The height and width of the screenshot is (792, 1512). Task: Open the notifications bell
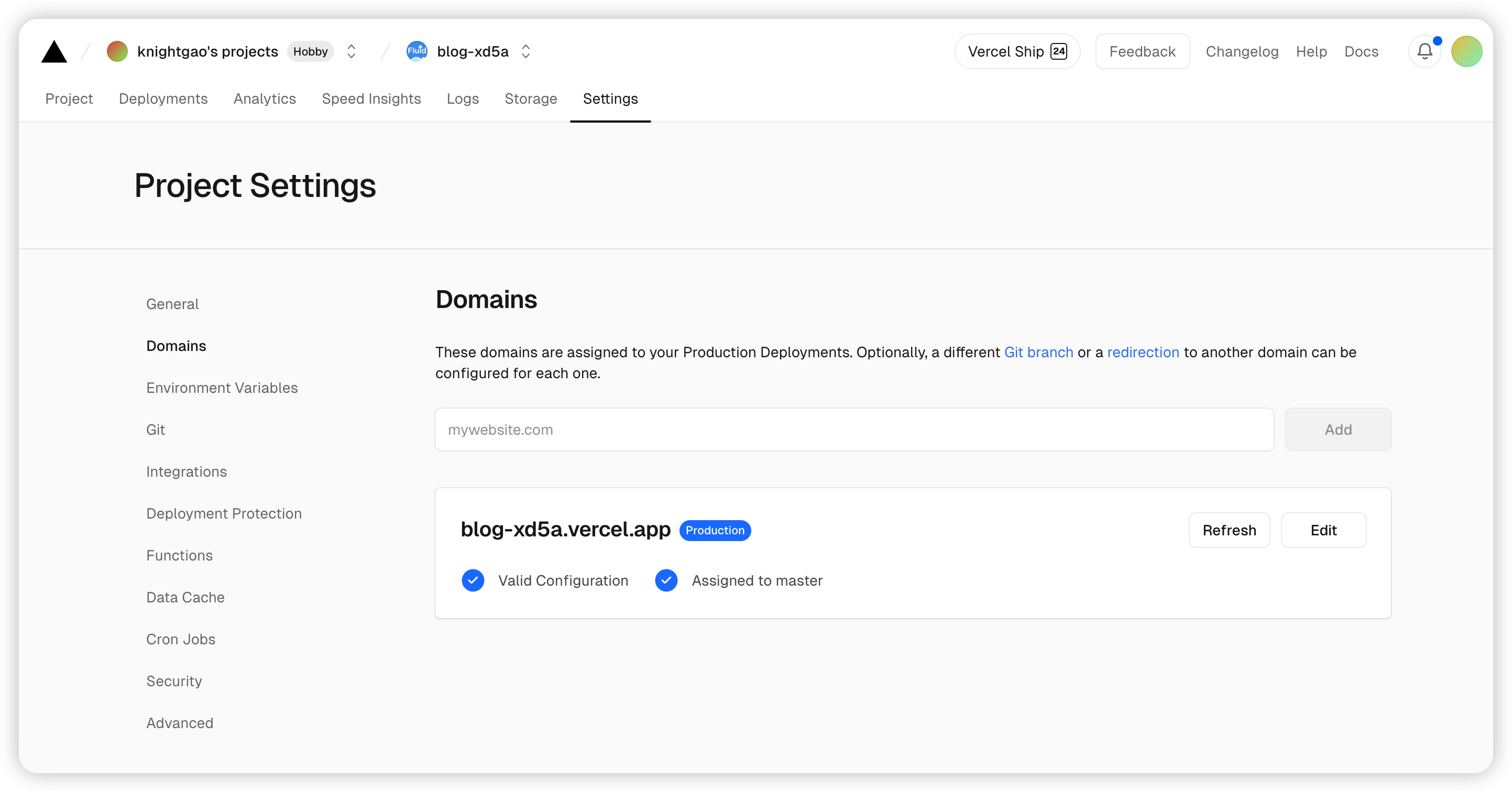pyautogui.click(x=1425, y=52)
